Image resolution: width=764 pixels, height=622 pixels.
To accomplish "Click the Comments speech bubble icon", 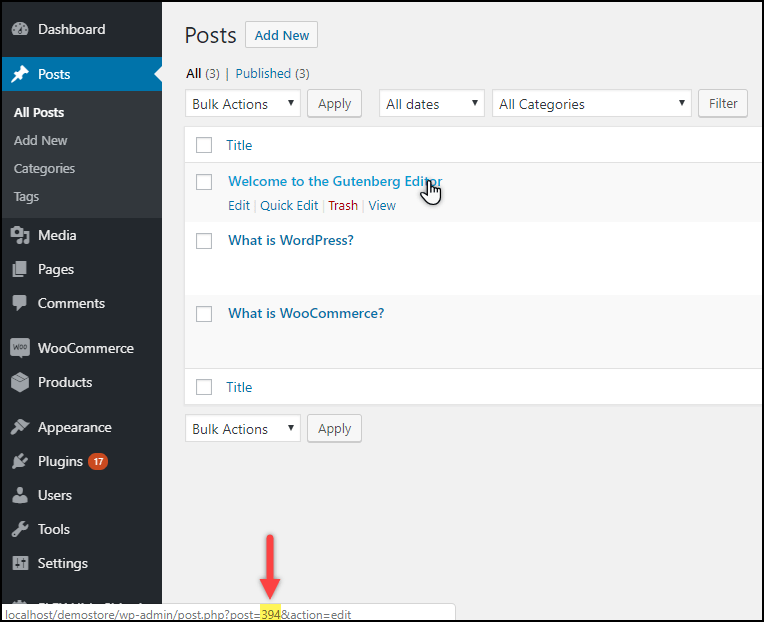I will tap(20, 303).
